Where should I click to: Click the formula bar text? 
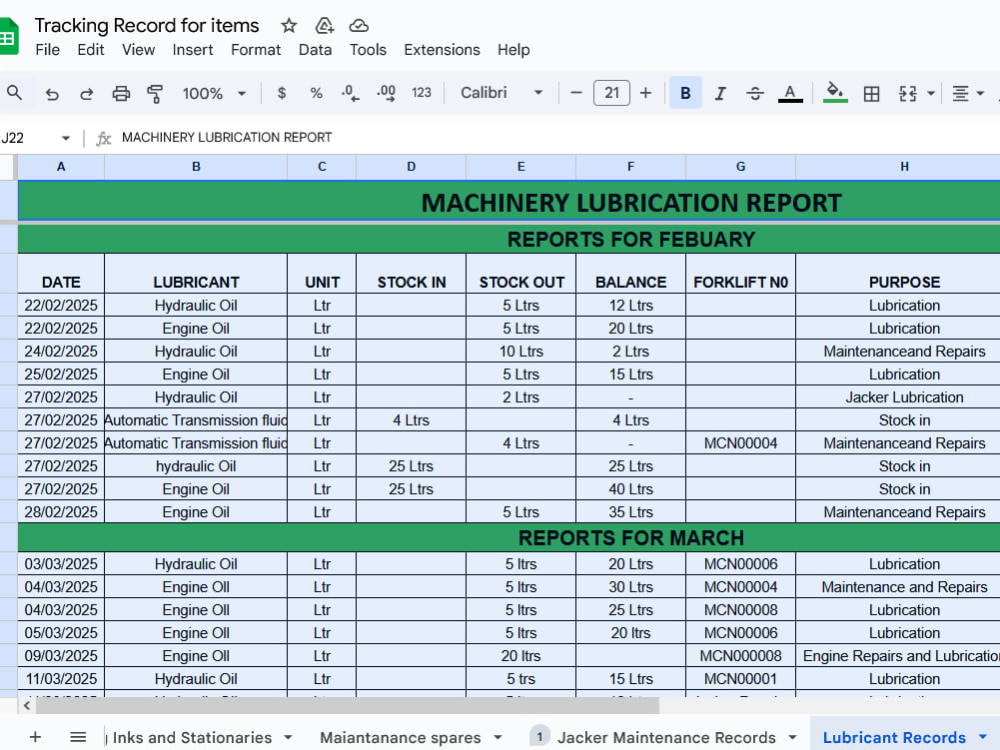pyautogui.click(x=227, y=138)
